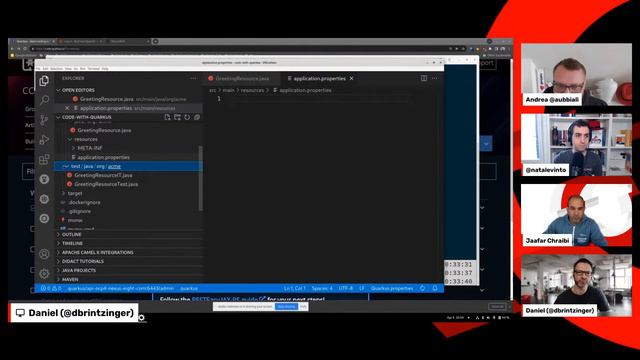The height and width of the screenshot is (360, 640).
Task: Collapse all folders in explorer
Action: [197, 117]
